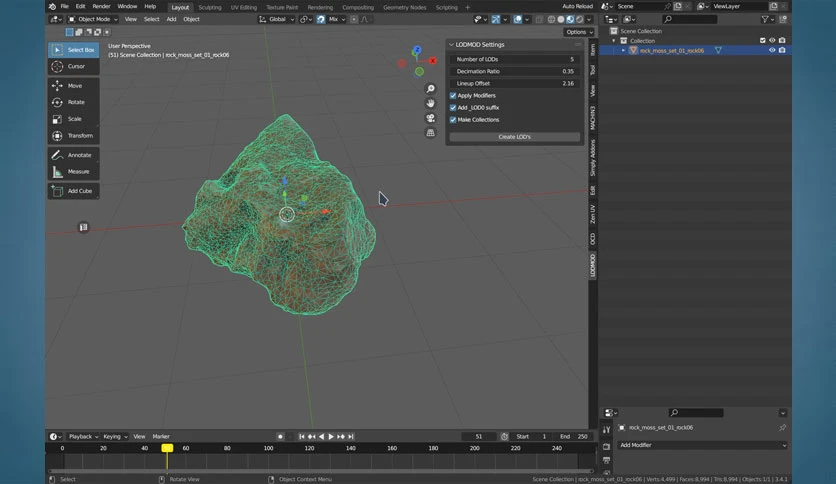Click the play animation button

331,437
